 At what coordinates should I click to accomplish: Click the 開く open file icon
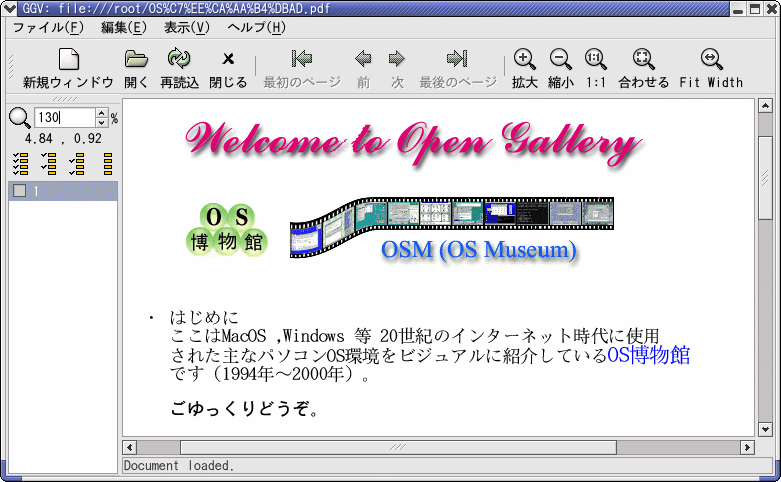136,59
